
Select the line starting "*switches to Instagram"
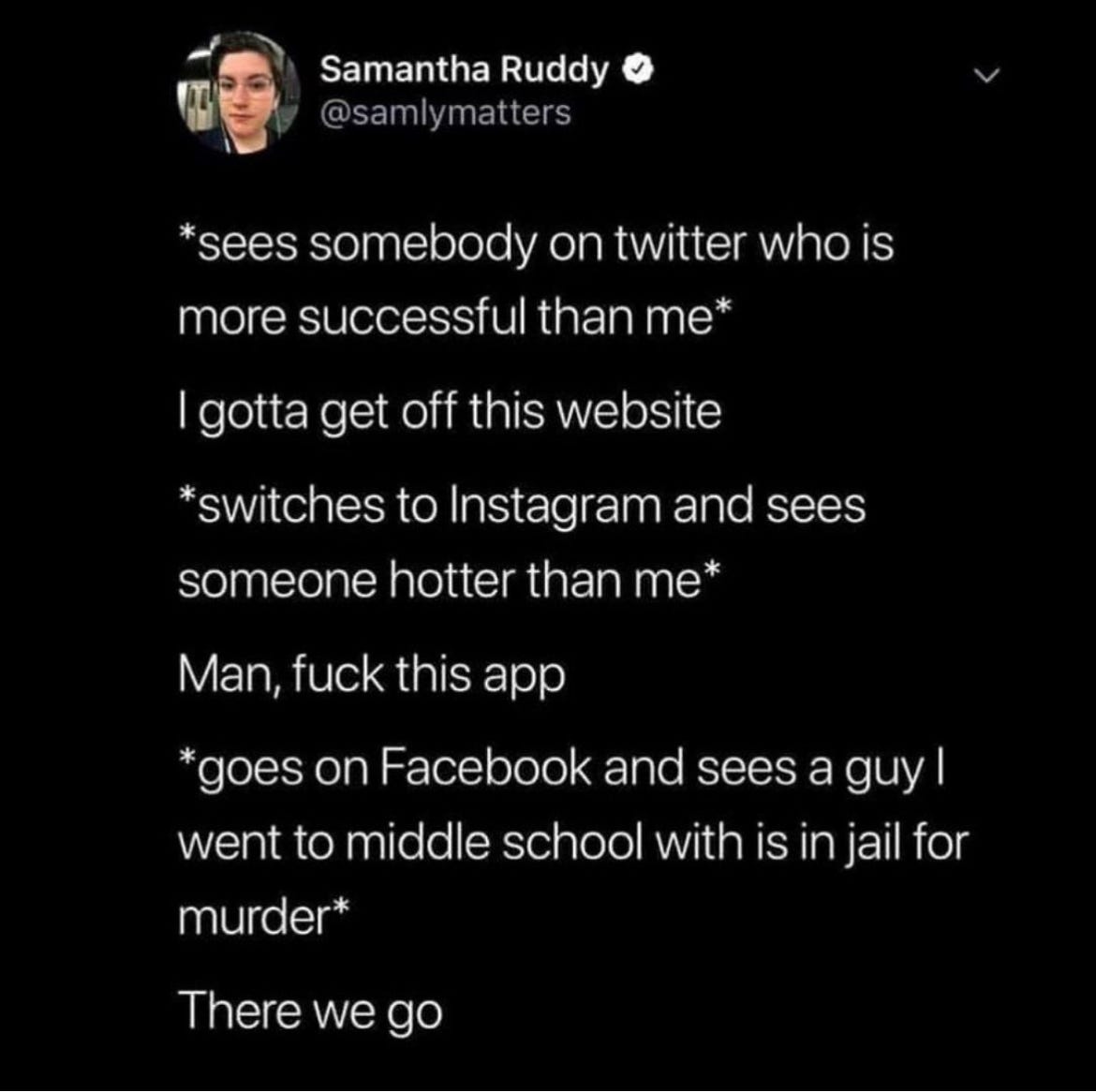tap(522, 509)
